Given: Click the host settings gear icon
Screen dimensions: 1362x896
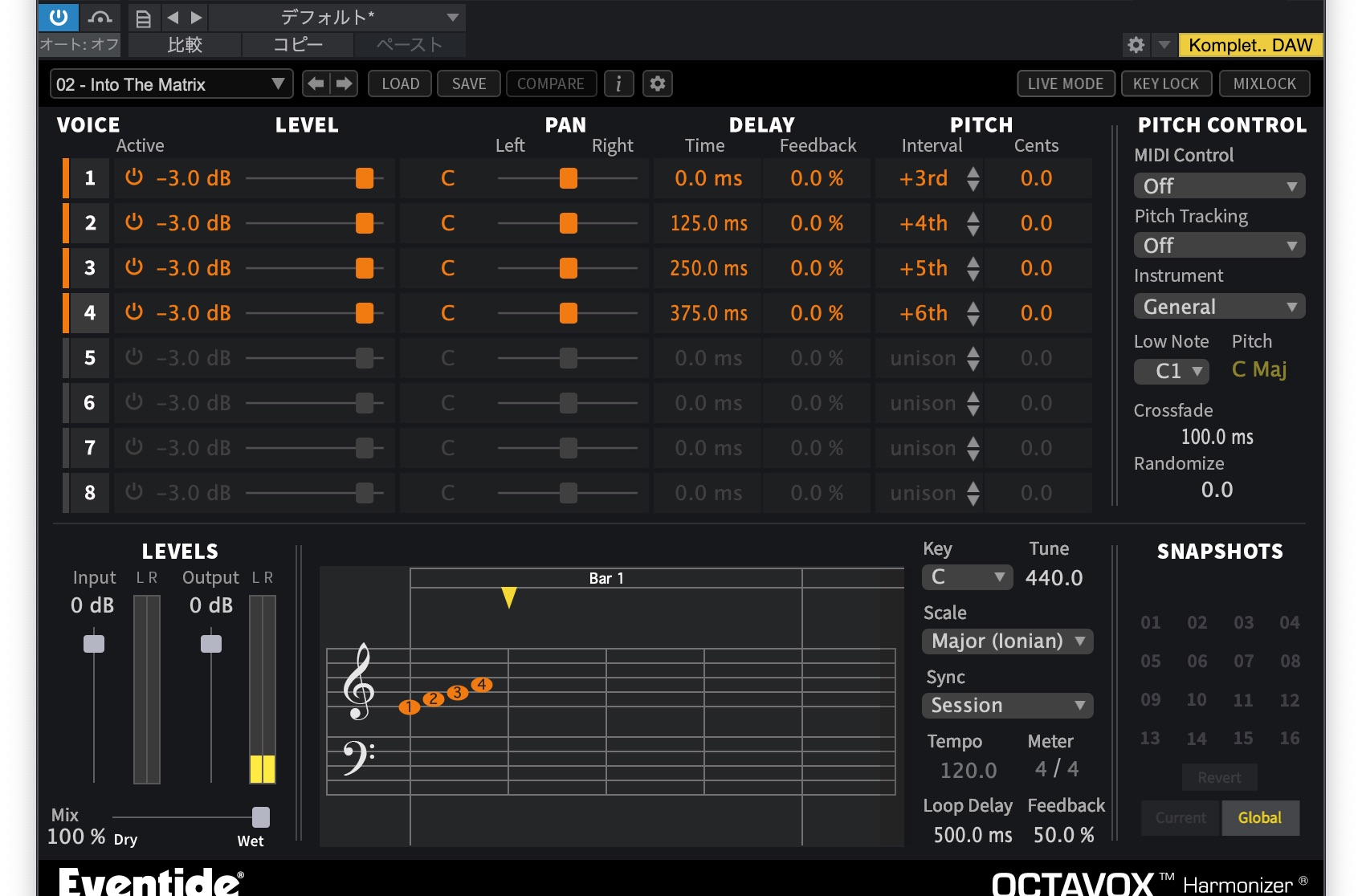Looking at the screenshot, I should [x=1136, y=45].
